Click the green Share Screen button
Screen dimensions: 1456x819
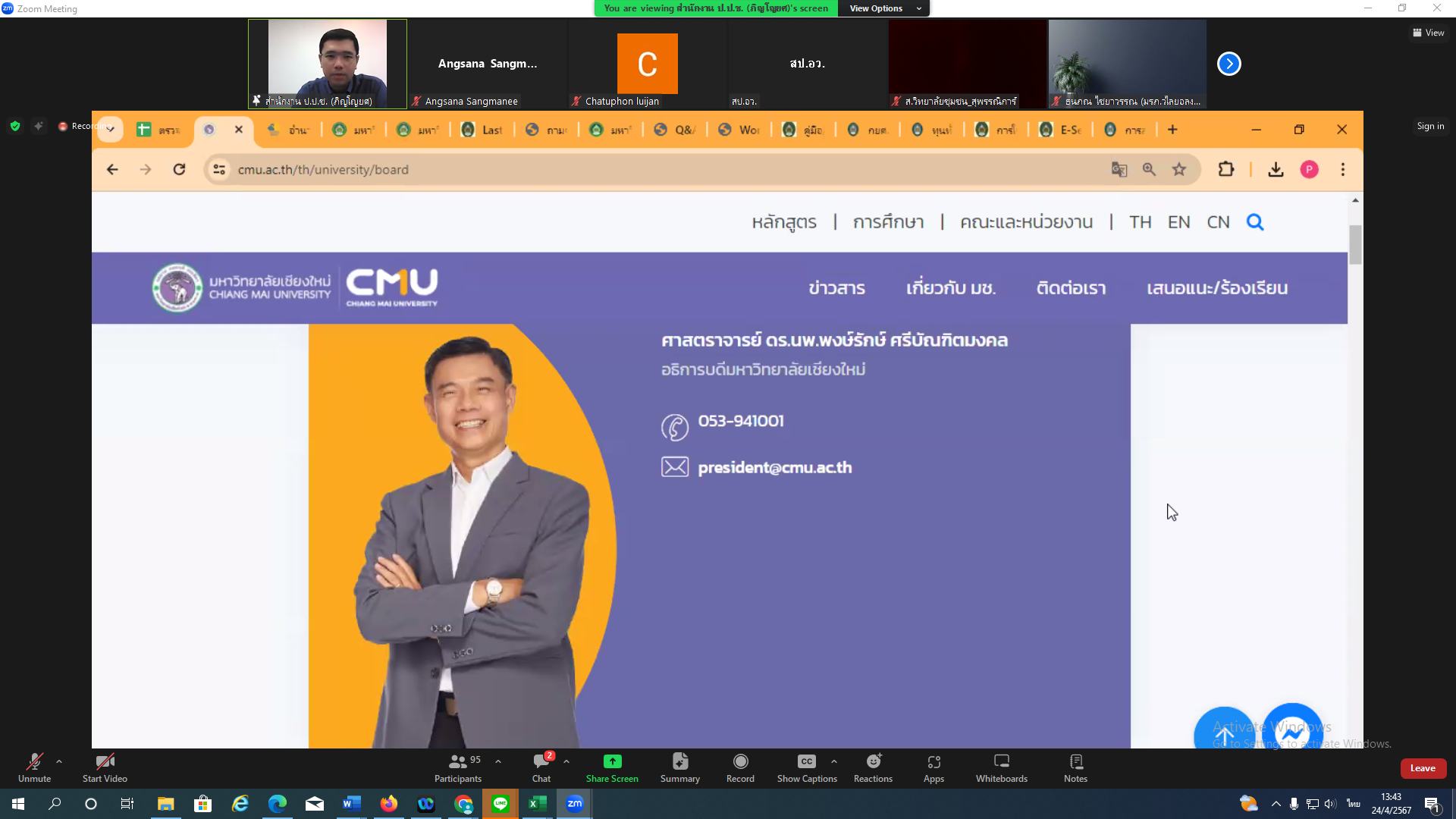pos(612,767)
